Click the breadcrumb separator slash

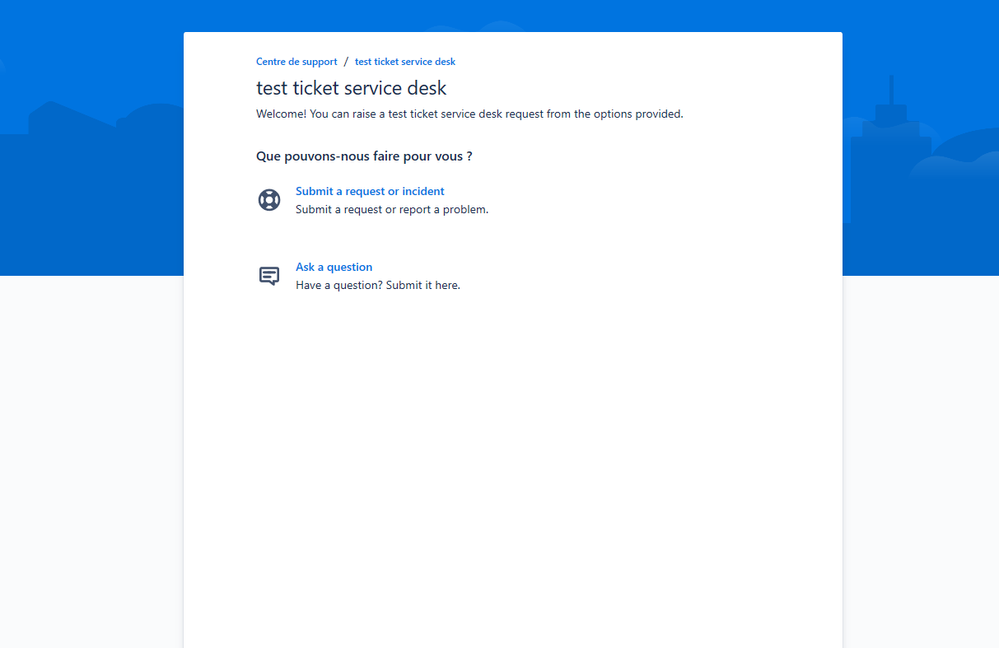pos(346,61)
